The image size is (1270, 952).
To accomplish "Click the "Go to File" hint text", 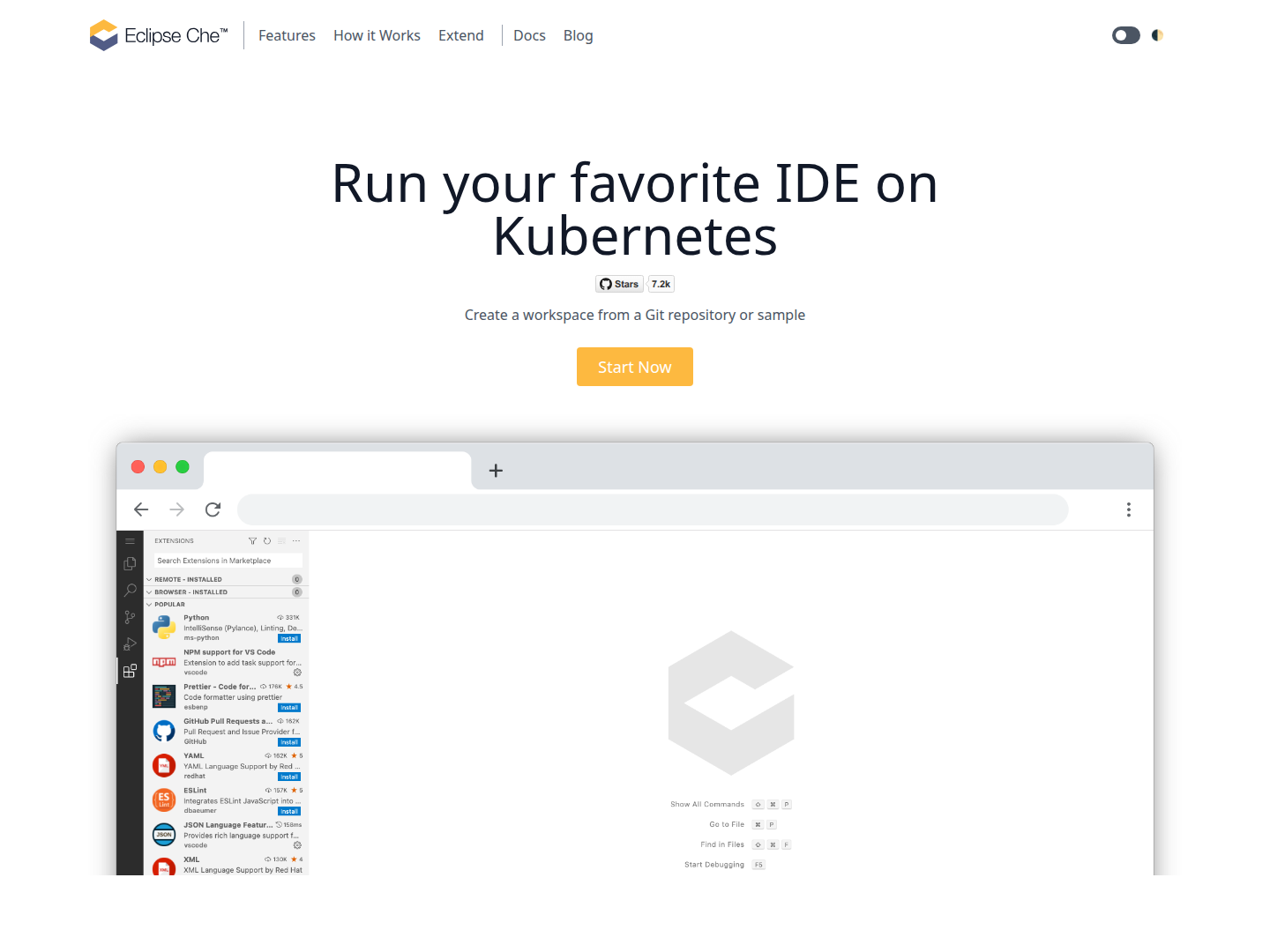I will tap(727, 825).
